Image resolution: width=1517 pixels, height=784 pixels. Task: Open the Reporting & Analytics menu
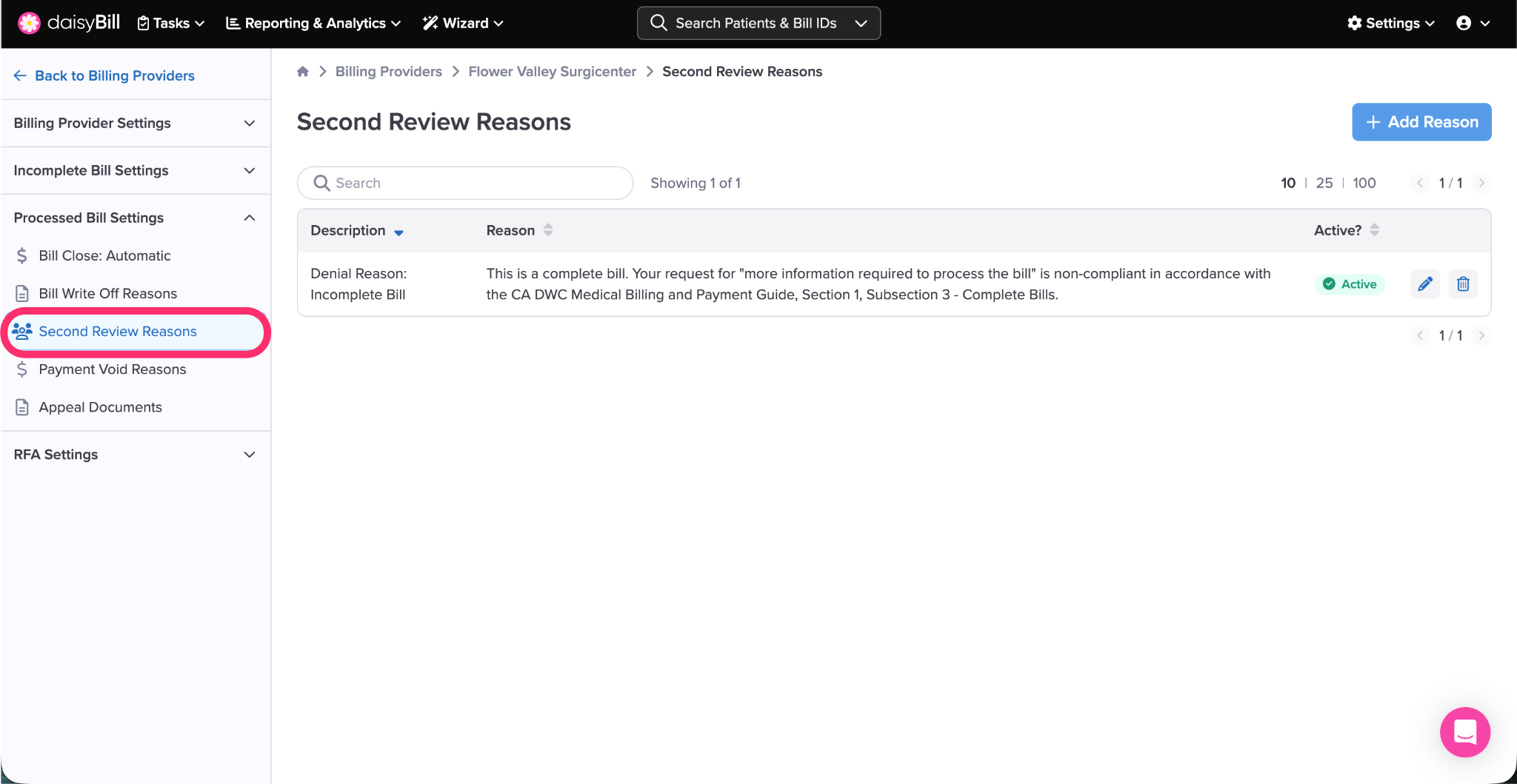tap(313, 23)
